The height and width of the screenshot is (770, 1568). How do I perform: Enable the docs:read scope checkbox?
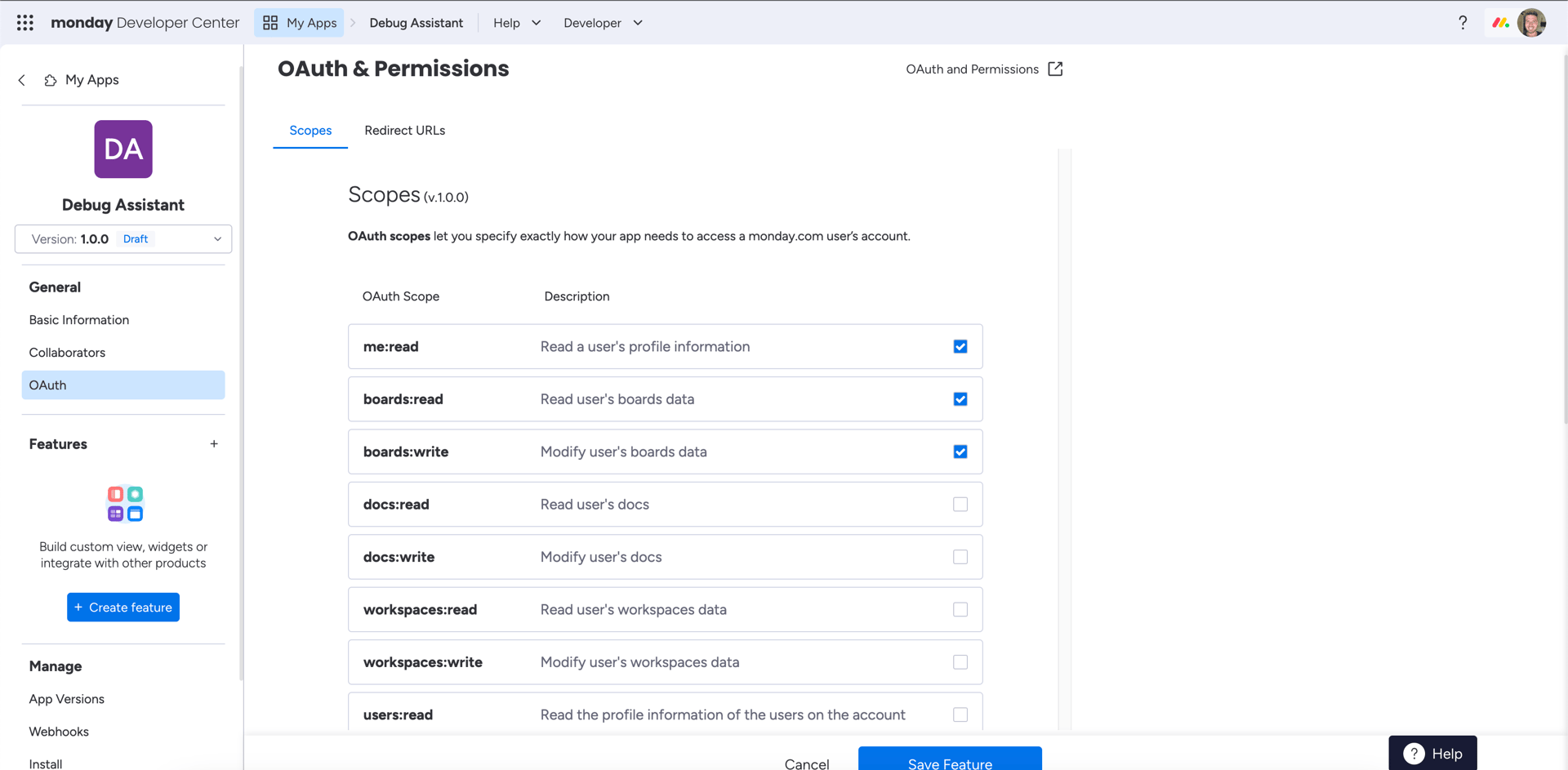960,505
